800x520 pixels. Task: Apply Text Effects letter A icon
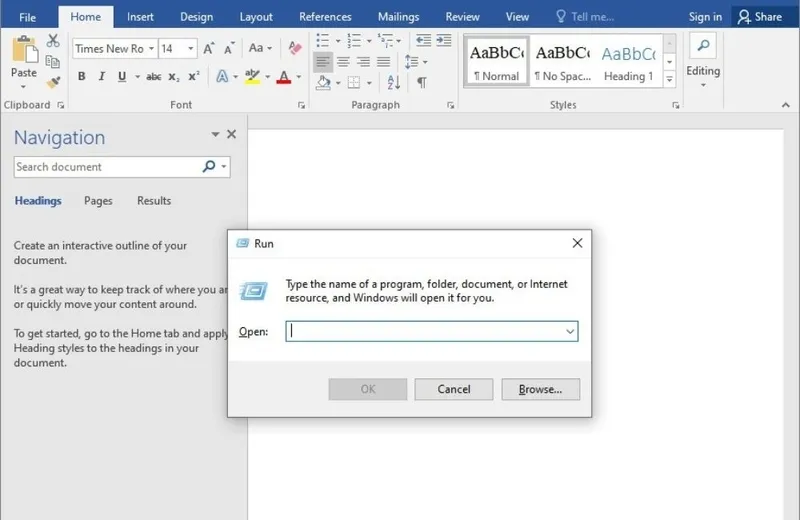[222, 77]
